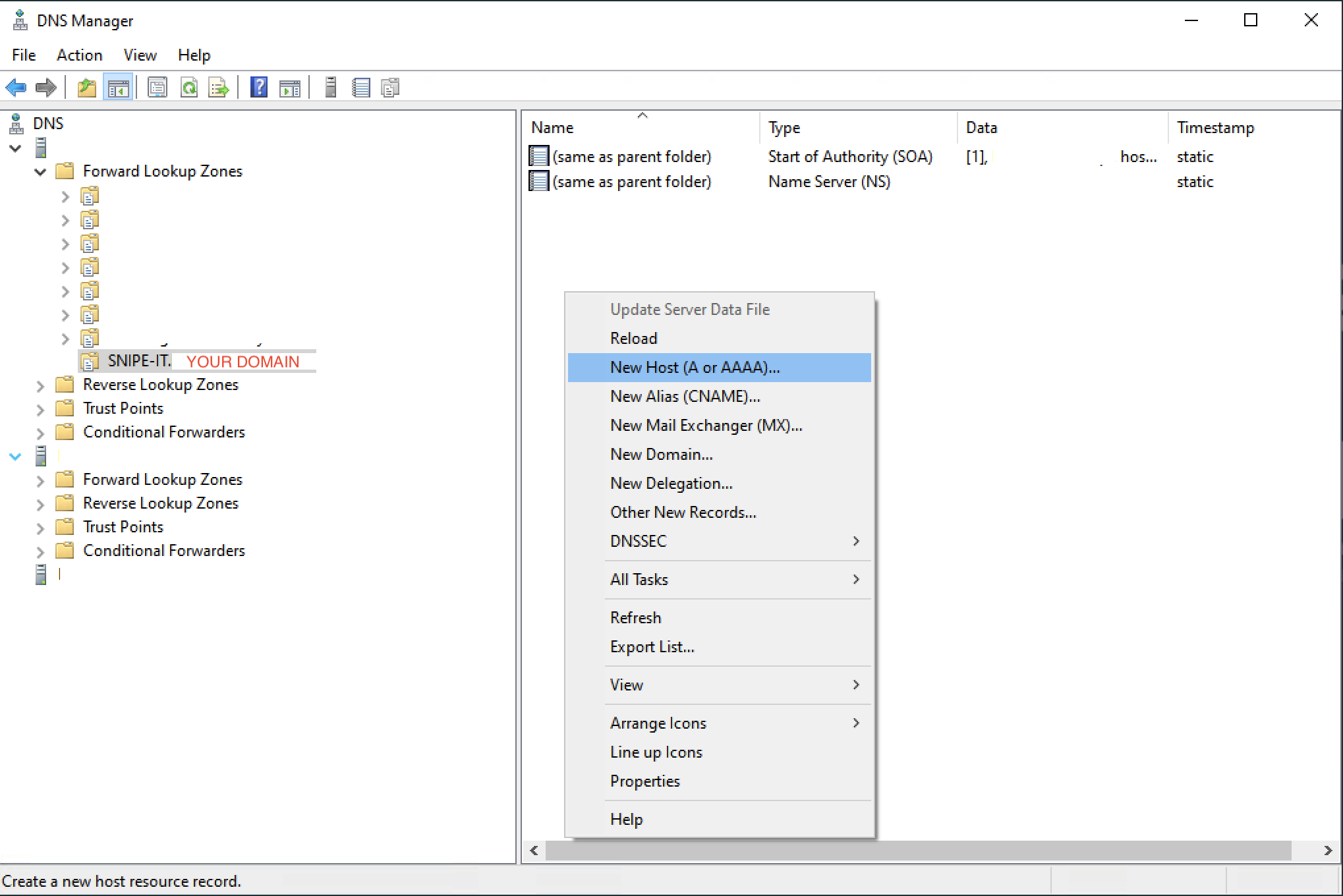Click Properties in the context menu
This screenshot has width=1343, height=896.
[x=720, y=781]
